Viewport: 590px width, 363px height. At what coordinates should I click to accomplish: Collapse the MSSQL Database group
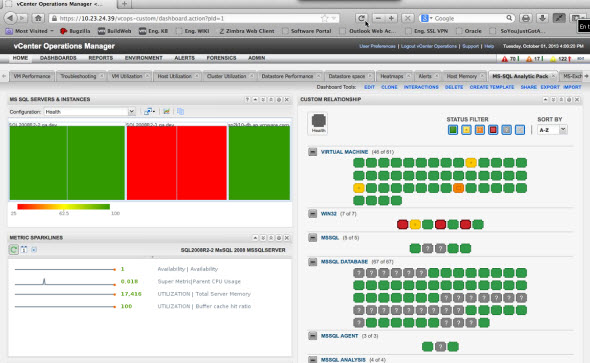(x=312, y=261)
